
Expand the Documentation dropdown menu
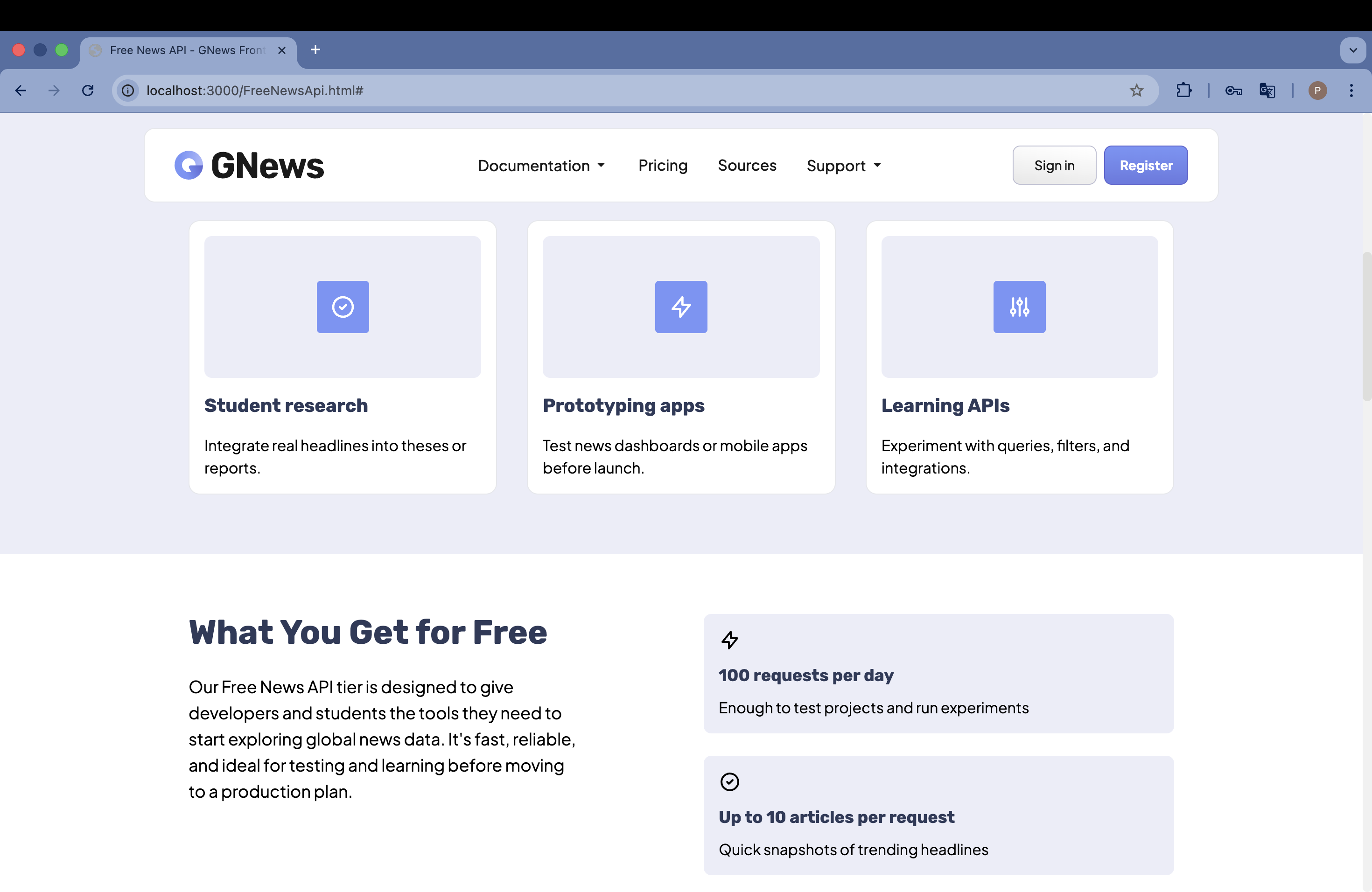tap(541, 165)
